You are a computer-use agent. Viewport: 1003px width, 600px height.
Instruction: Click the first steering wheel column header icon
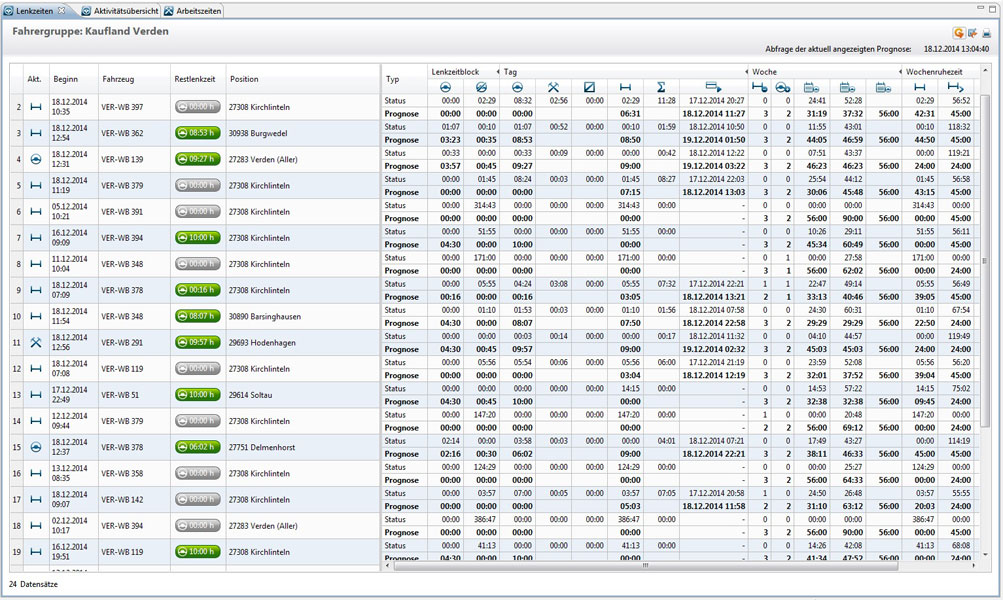point(446,87)
